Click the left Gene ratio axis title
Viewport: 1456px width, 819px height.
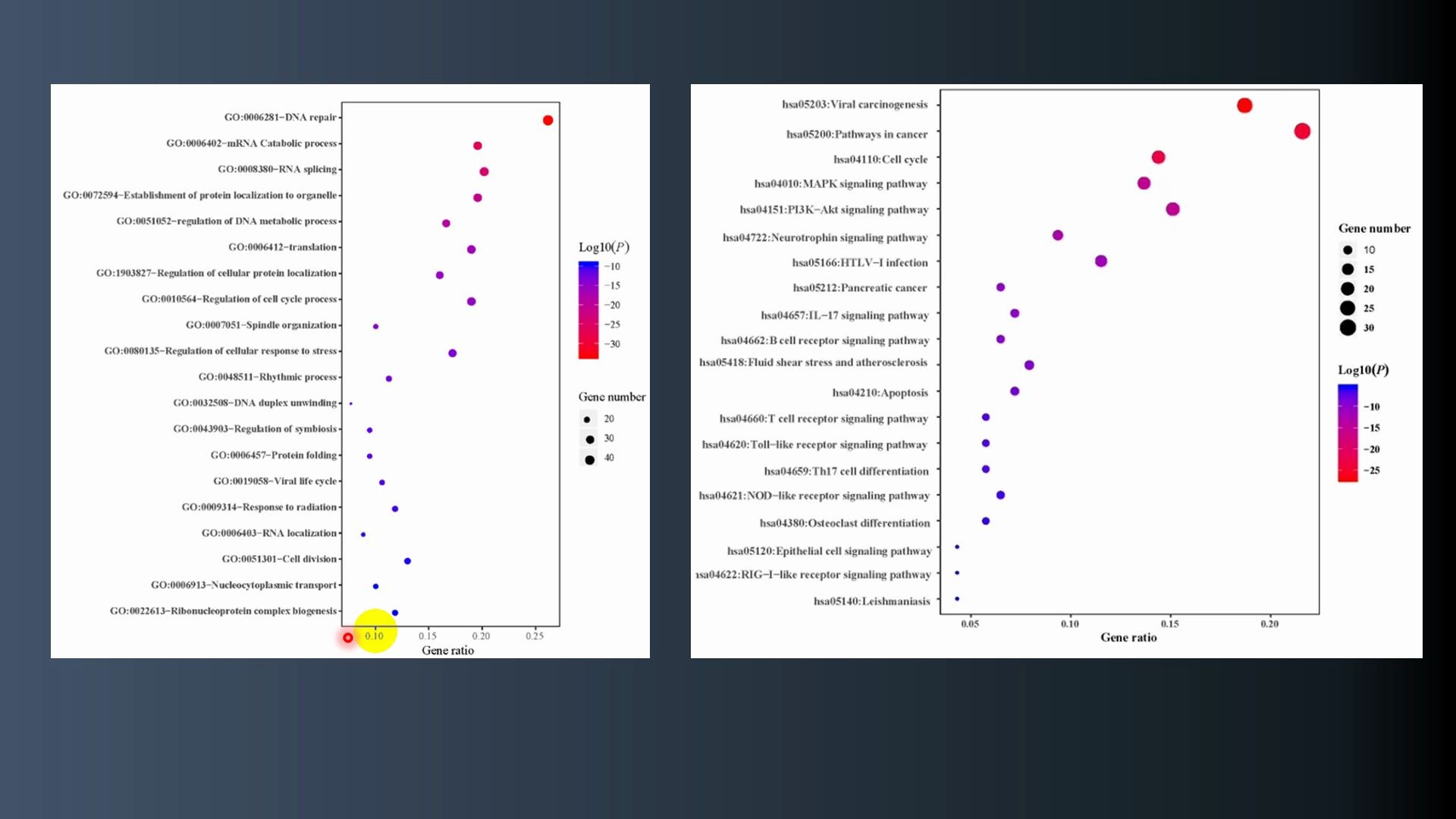point(447,651)
